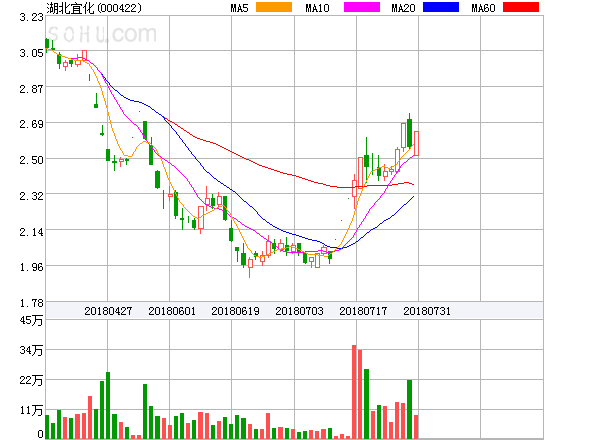Click the blue MA20 legend swatch
This screenshot has height=440, width=600.
(441, 7)
